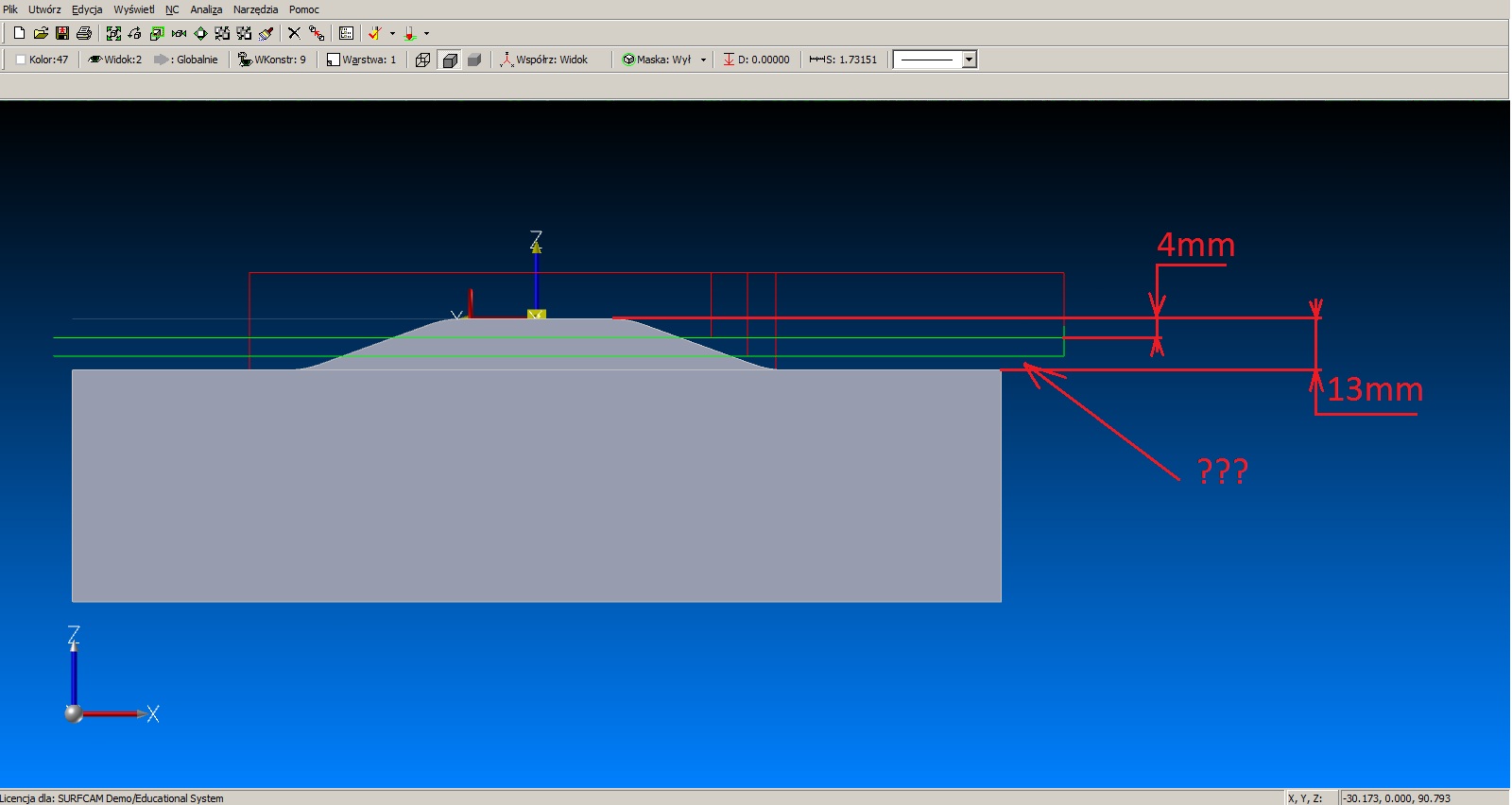1512x805 pixels.
Task: Click the X, Y, Z: status label
Action: pyautogui.click(x=1305, y=798)
